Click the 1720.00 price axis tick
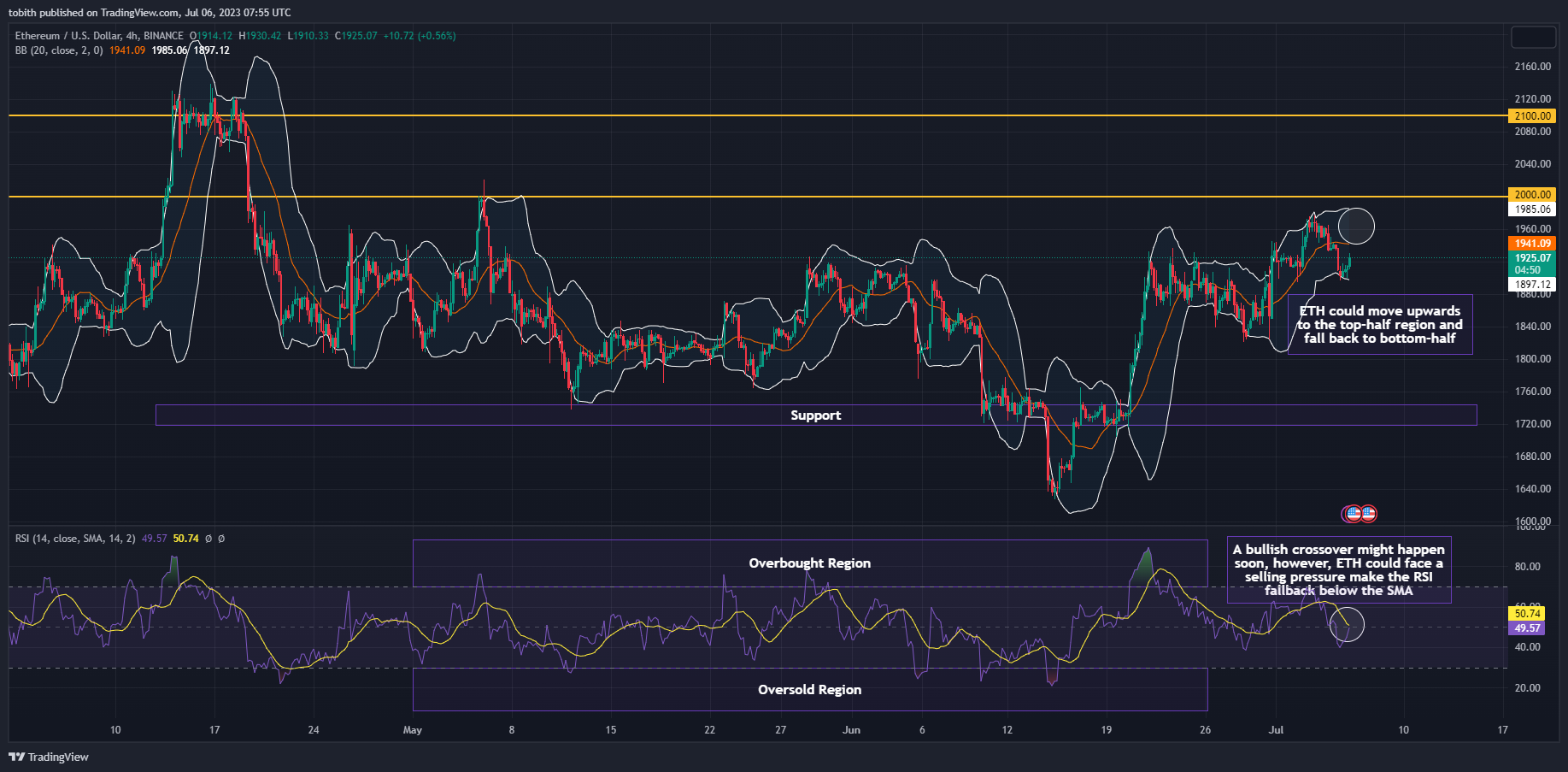The width and height of the screenshot is (1568, 772). point(1532,424)
